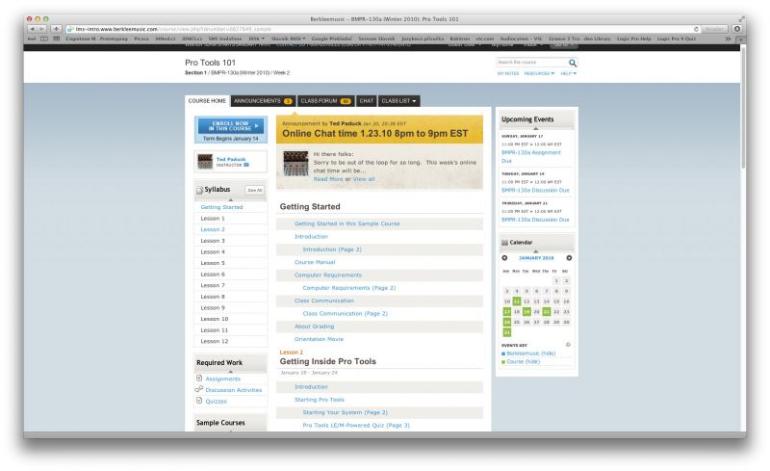This screenshot has height=471, width=770.
Task: Open Starting Your System (Page 2) link
Action: pos(345,413)
